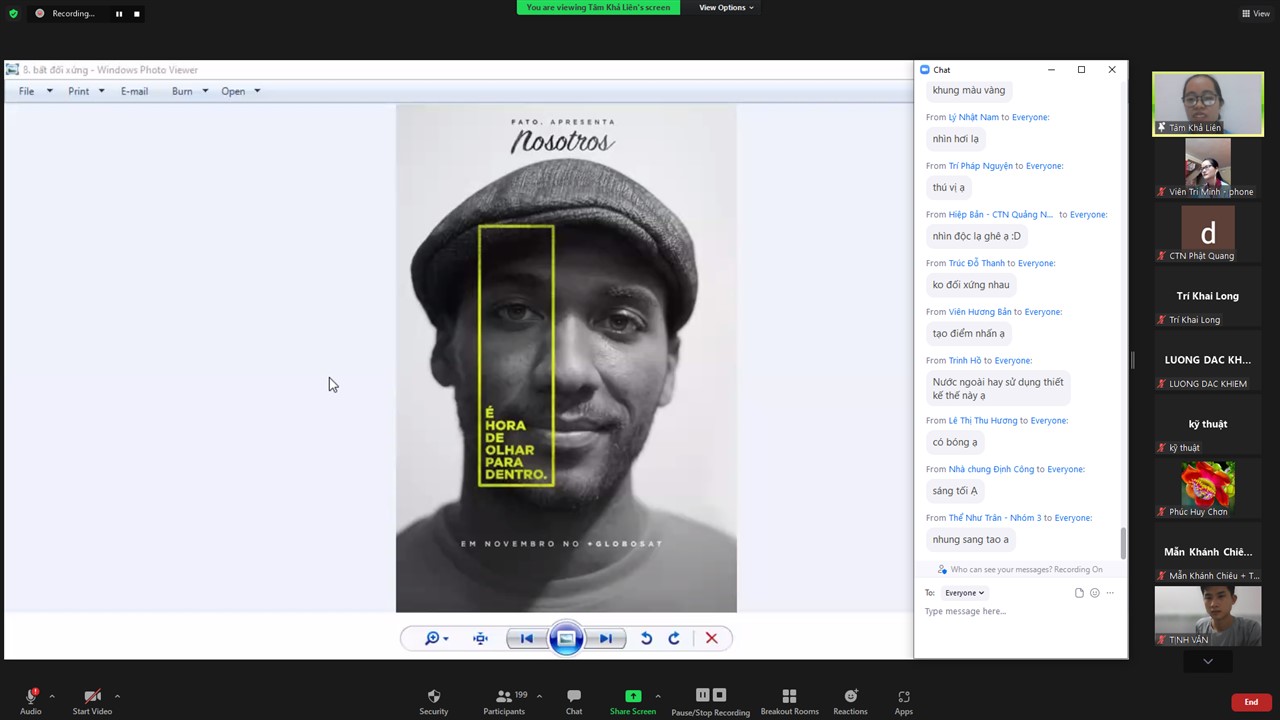This screenshot has height=720, width=1280.
Task: Click the red End meeting button
Action: click(1251, 702)
